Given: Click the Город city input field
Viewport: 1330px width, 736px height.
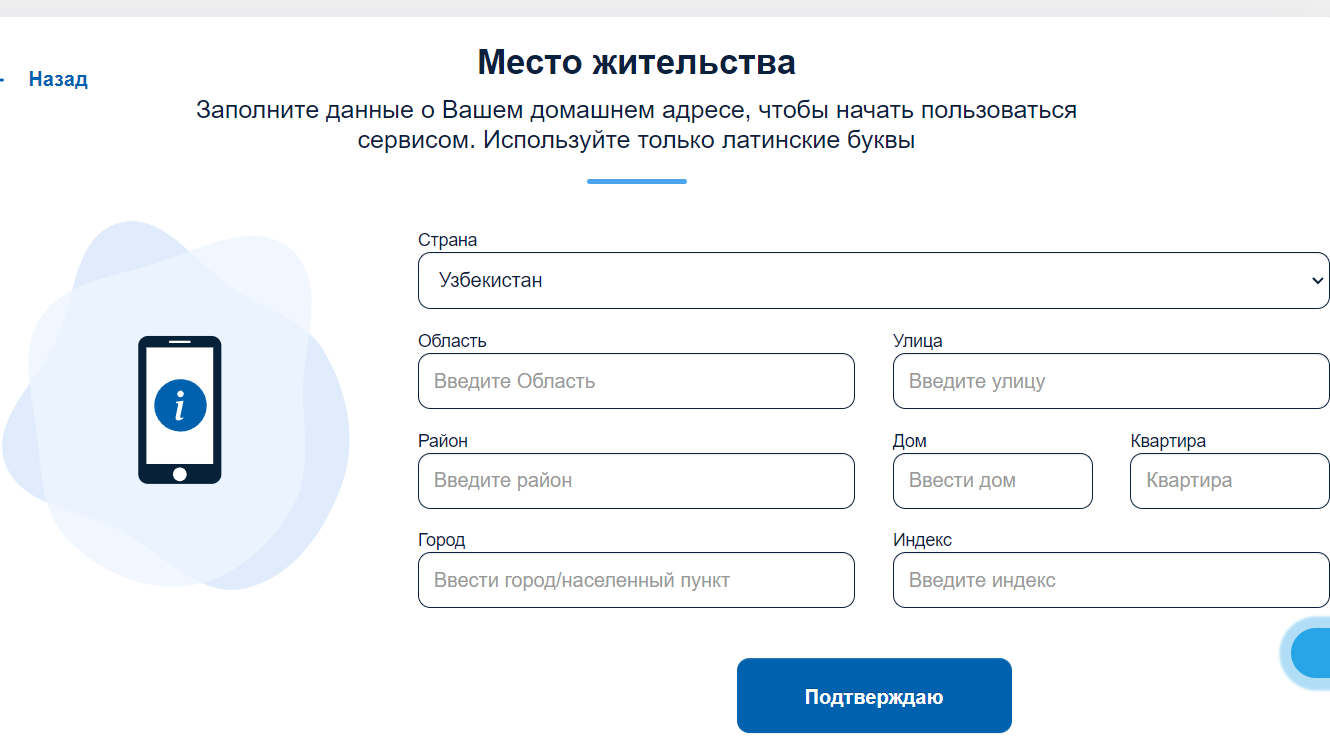Looking at the screenshot, I should click(636, 580).
